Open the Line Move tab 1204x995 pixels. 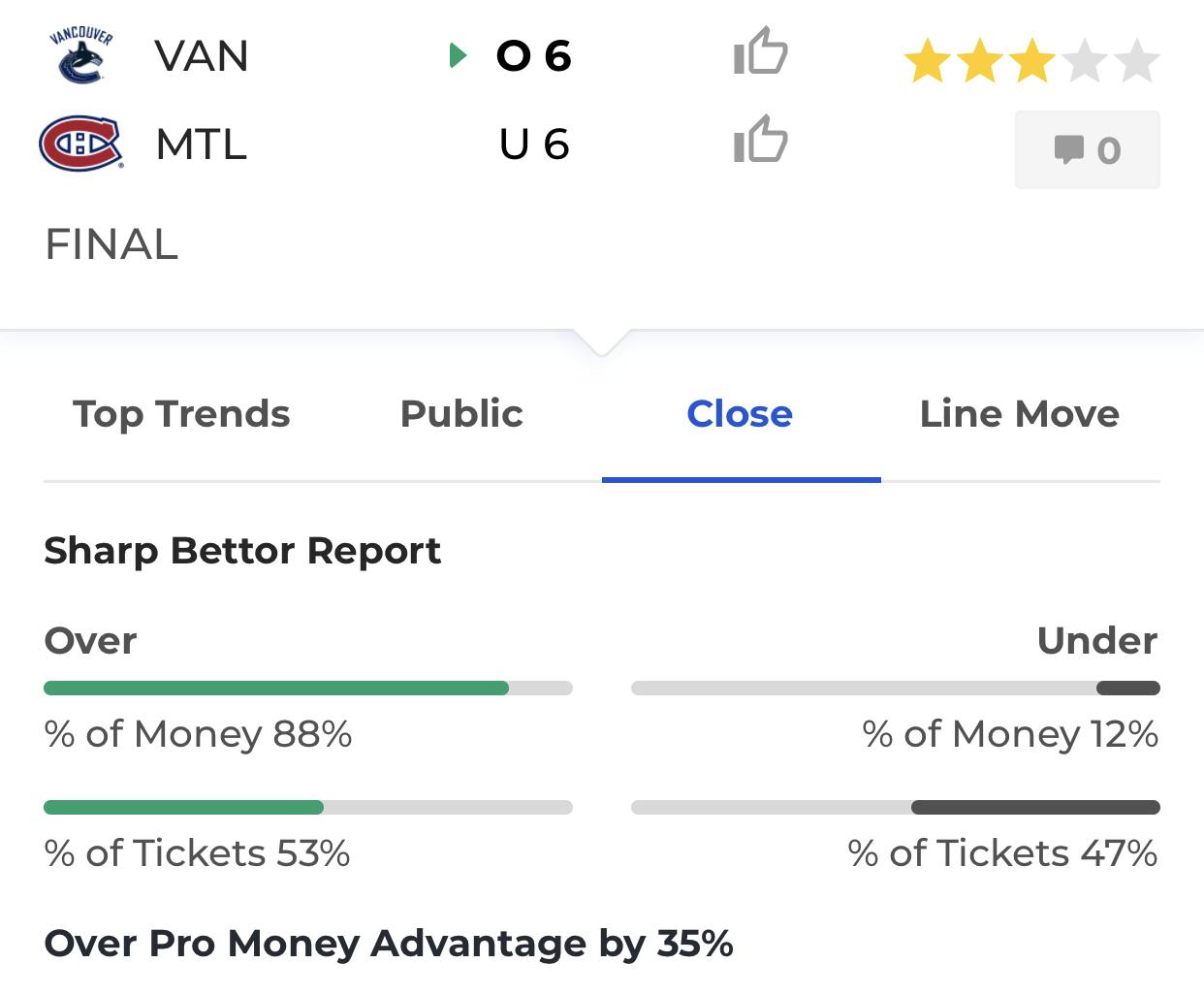click(1020, 414)
